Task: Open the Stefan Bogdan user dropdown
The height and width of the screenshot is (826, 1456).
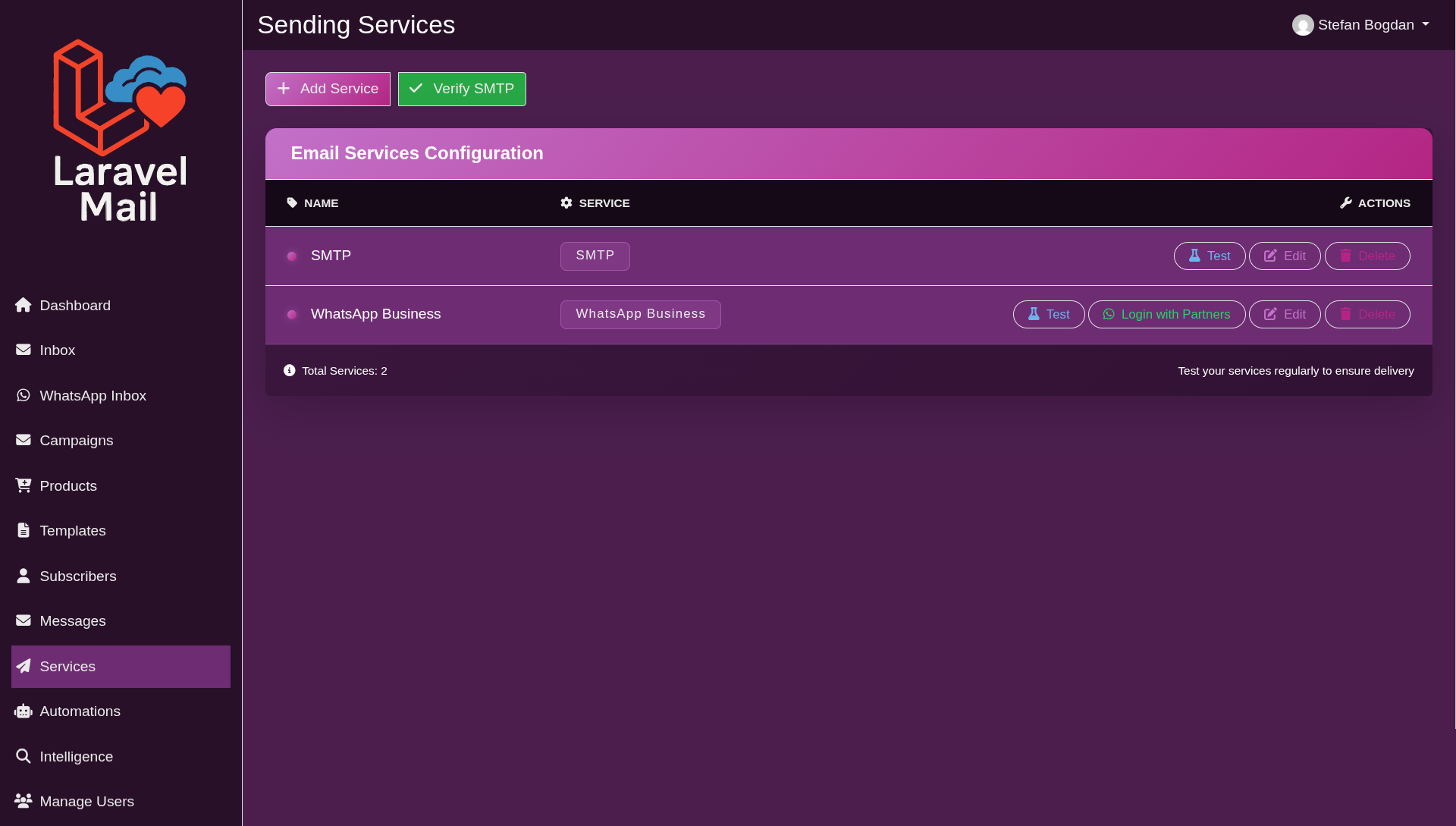Action: pos(1361,25)
